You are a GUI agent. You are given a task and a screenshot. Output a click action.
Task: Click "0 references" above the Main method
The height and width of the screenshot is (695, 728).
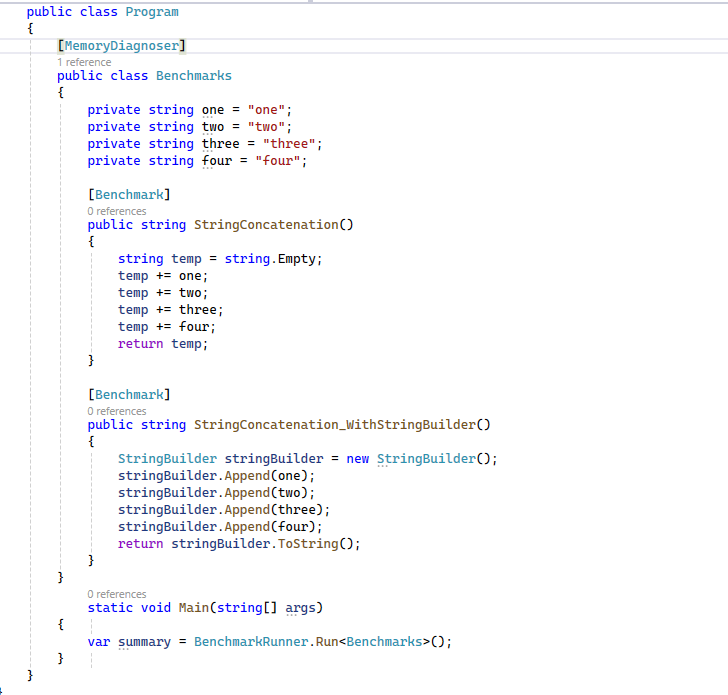[116, 594]
